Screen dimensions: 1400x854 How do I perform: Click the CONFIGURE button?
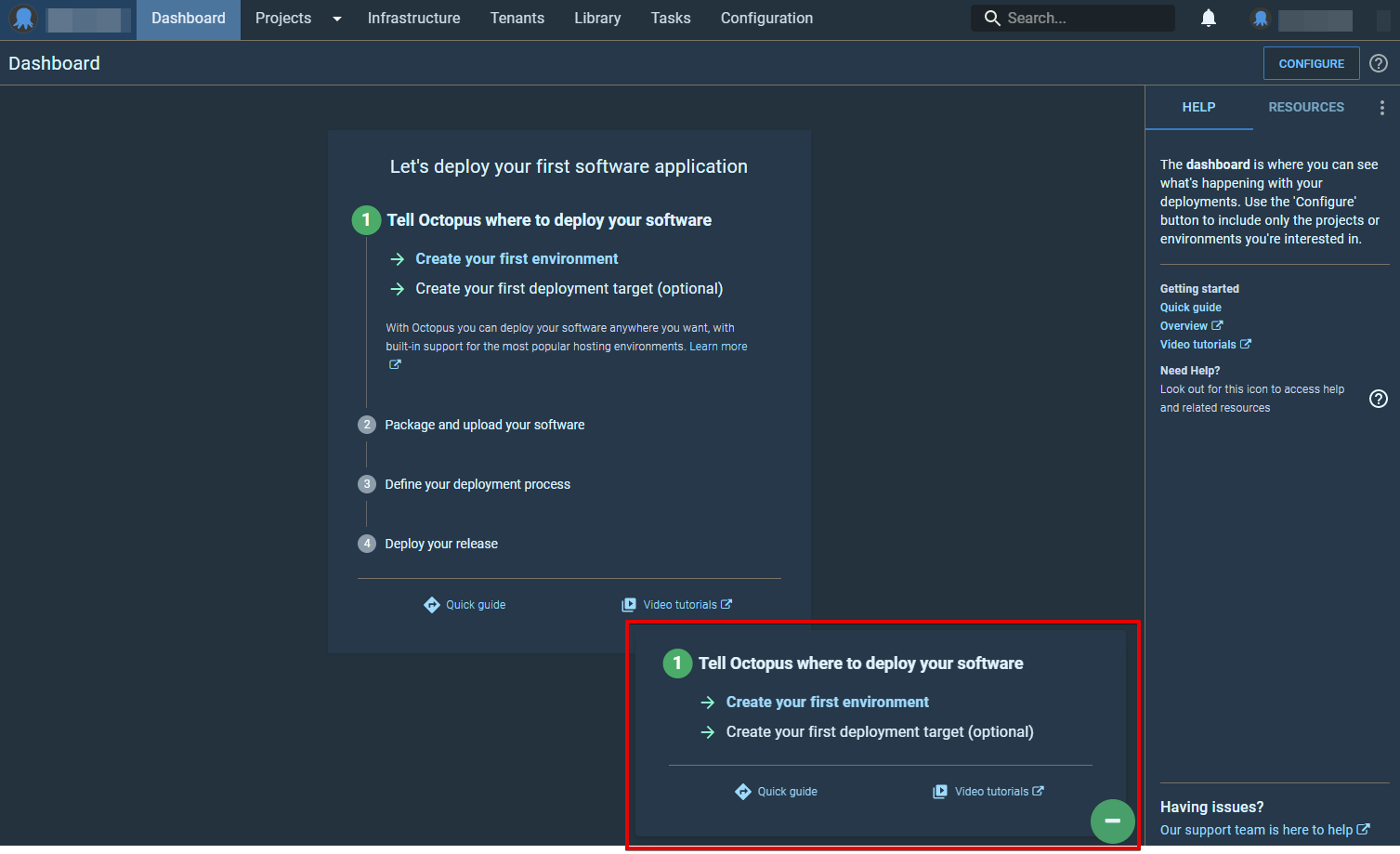coord(1311,63)
